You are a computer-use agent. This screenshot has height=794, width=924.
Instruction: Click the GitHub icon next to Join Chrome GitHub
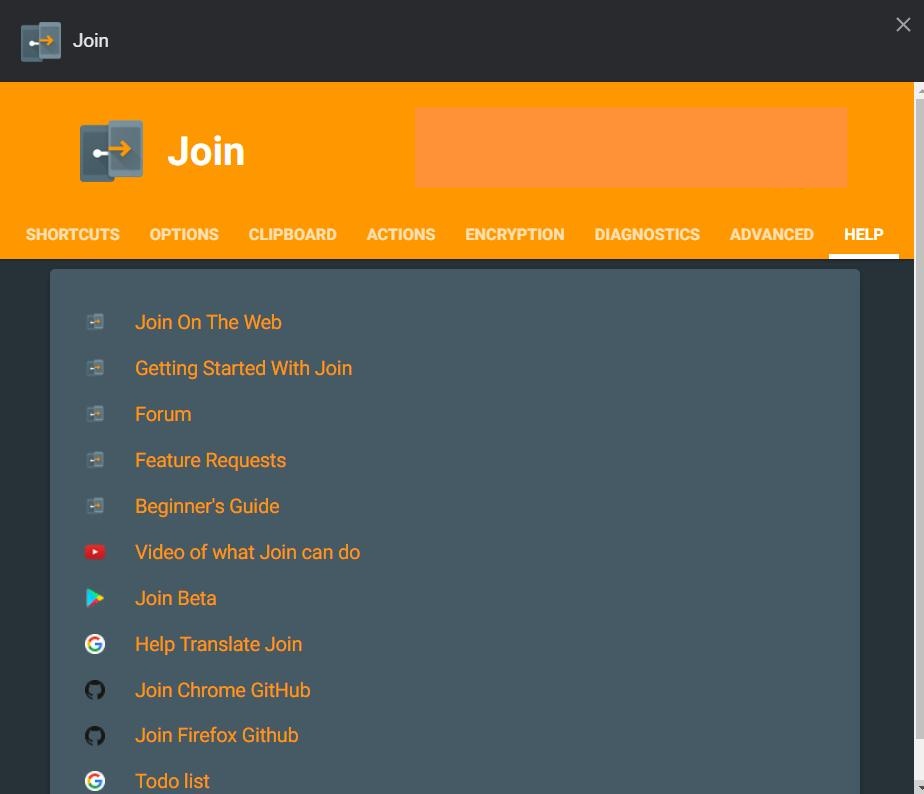[x=95, y=690]
